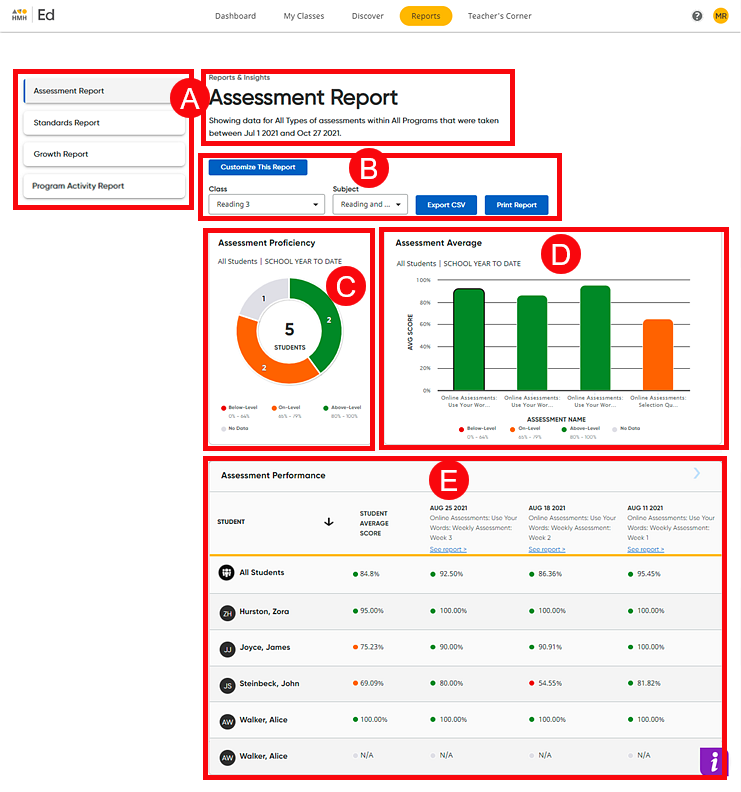Click Hurston's 95.00% average score
741x792 pixels.
(372, 611)
